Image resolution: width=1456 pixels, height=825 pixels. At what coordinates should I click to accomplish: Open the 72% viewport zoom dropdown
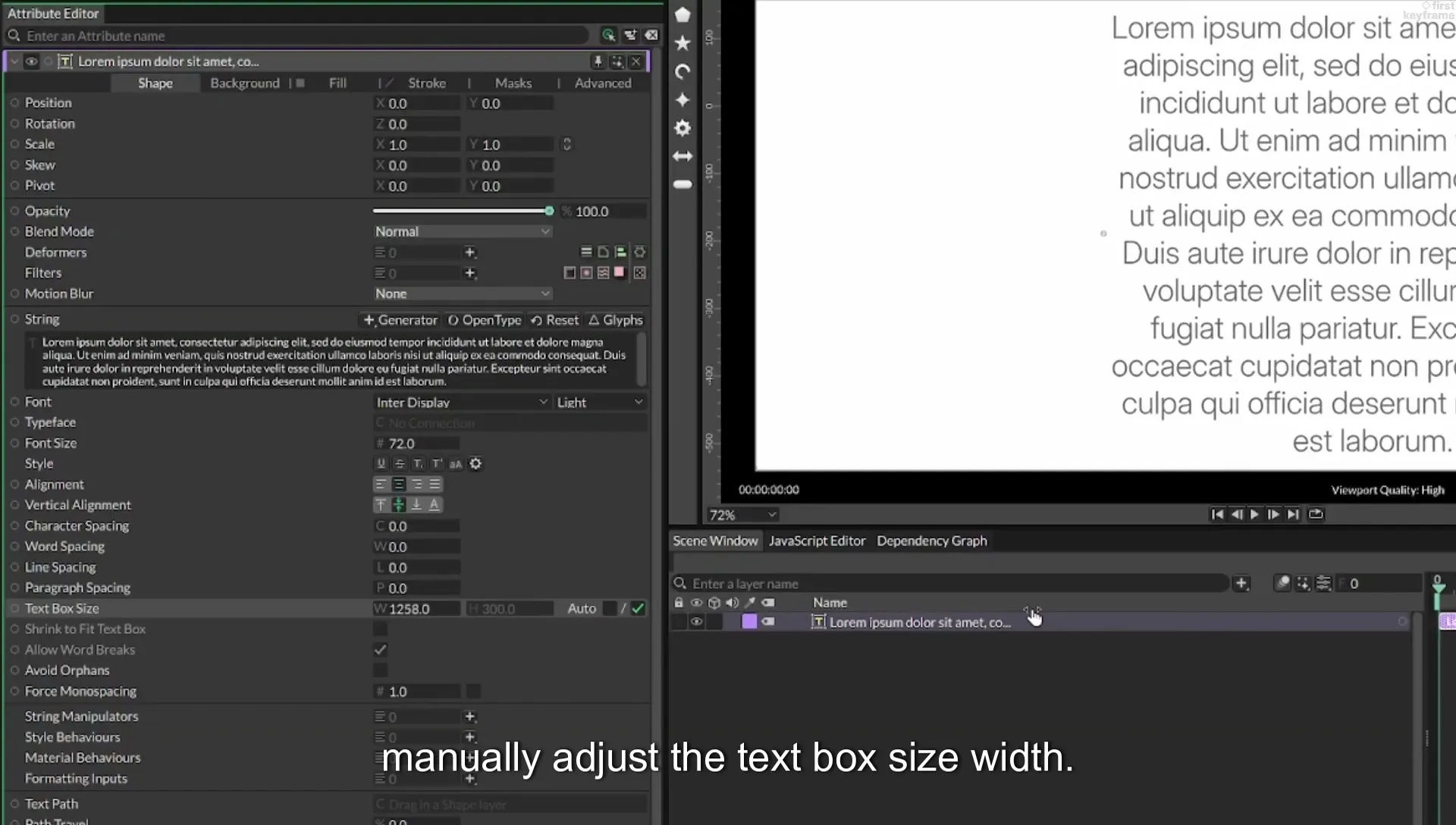point(742,515)
